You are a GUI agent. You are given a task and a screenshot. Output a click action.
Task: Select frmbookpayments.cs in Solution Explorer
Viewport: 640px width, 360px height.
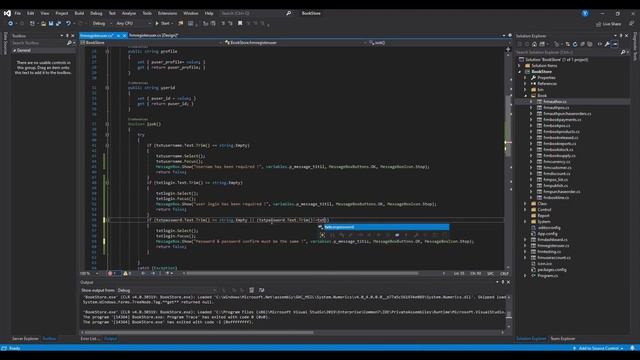[x=562, y=120]
